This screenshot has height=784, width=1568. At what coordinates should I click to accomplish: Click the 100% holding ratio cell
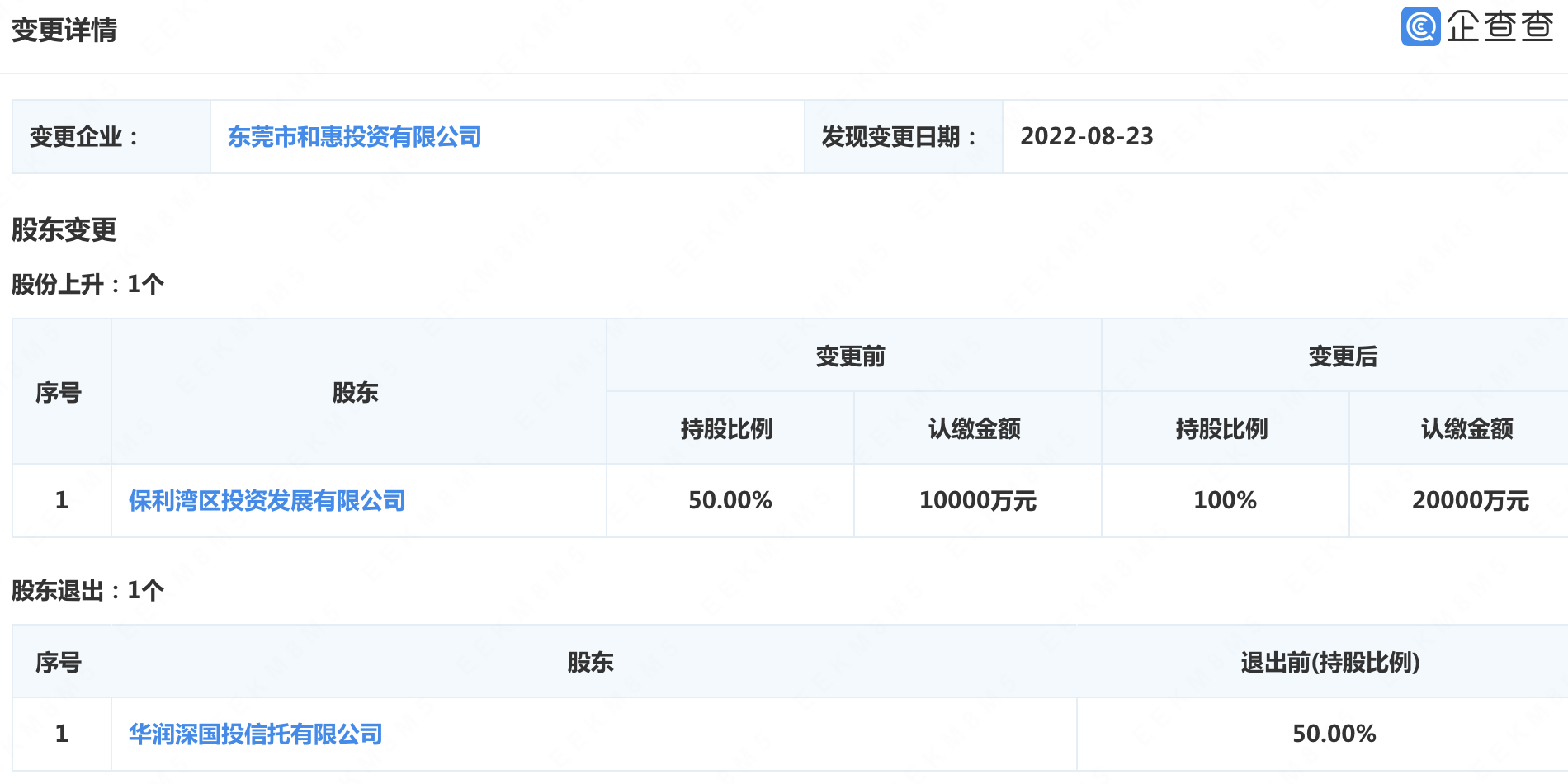(x=1225, y=500)
